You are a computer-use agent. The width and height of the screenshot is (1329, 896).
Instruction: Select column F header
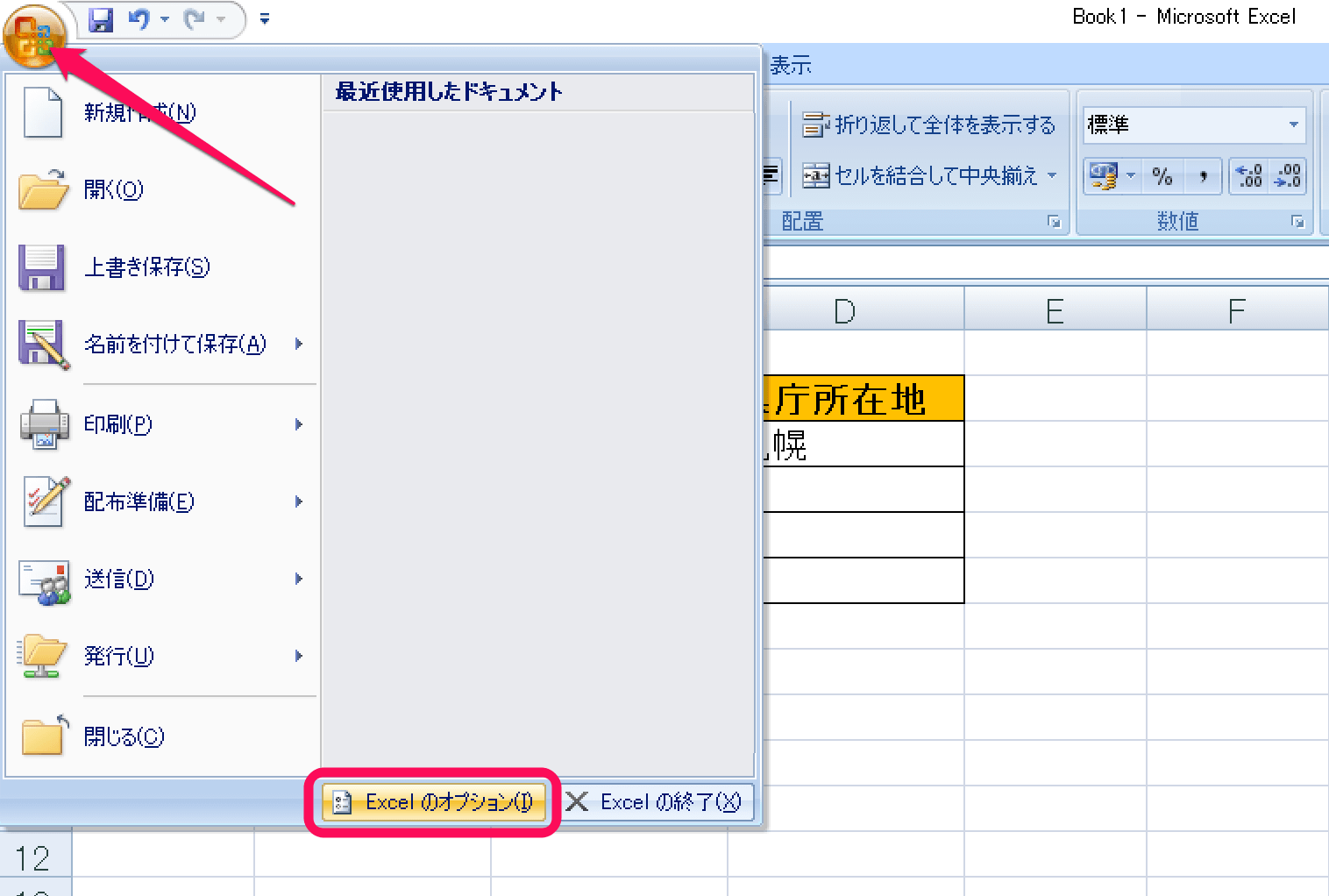coord(1238,310)
